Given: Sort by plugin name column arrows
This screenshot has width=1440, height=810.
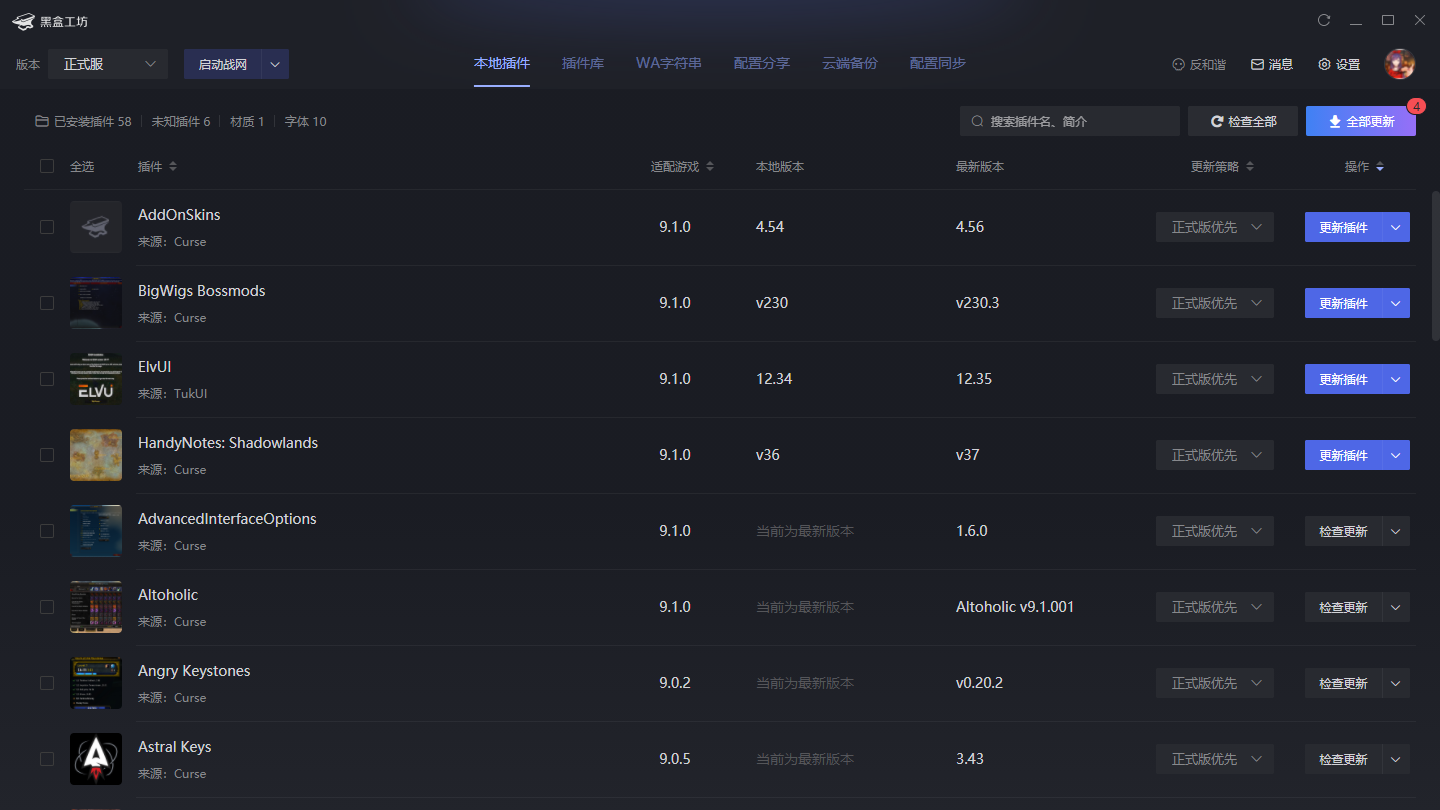Looking at the screenshot, I should 173,167.
